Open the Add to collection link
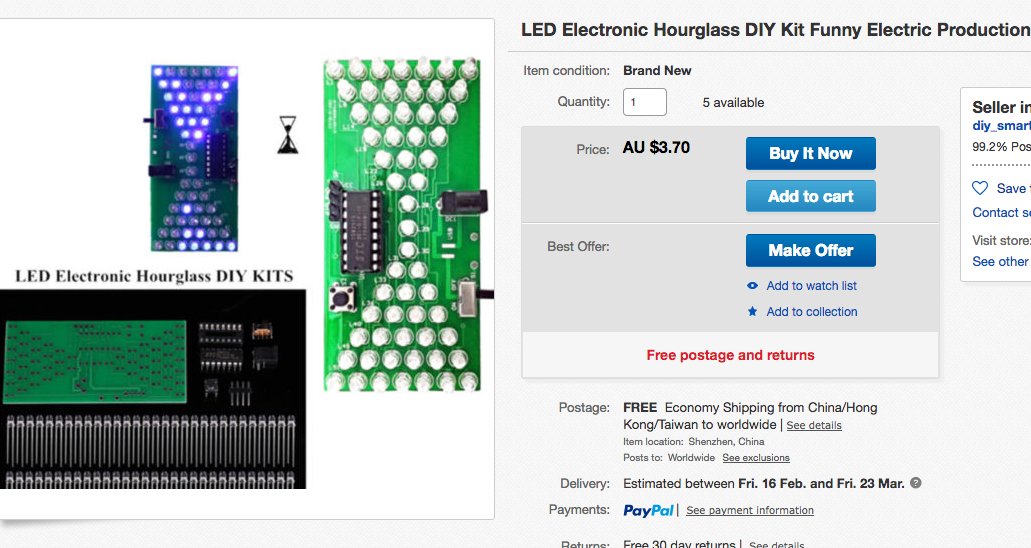This screenshot has width=1031, height=548. (811, 312)
